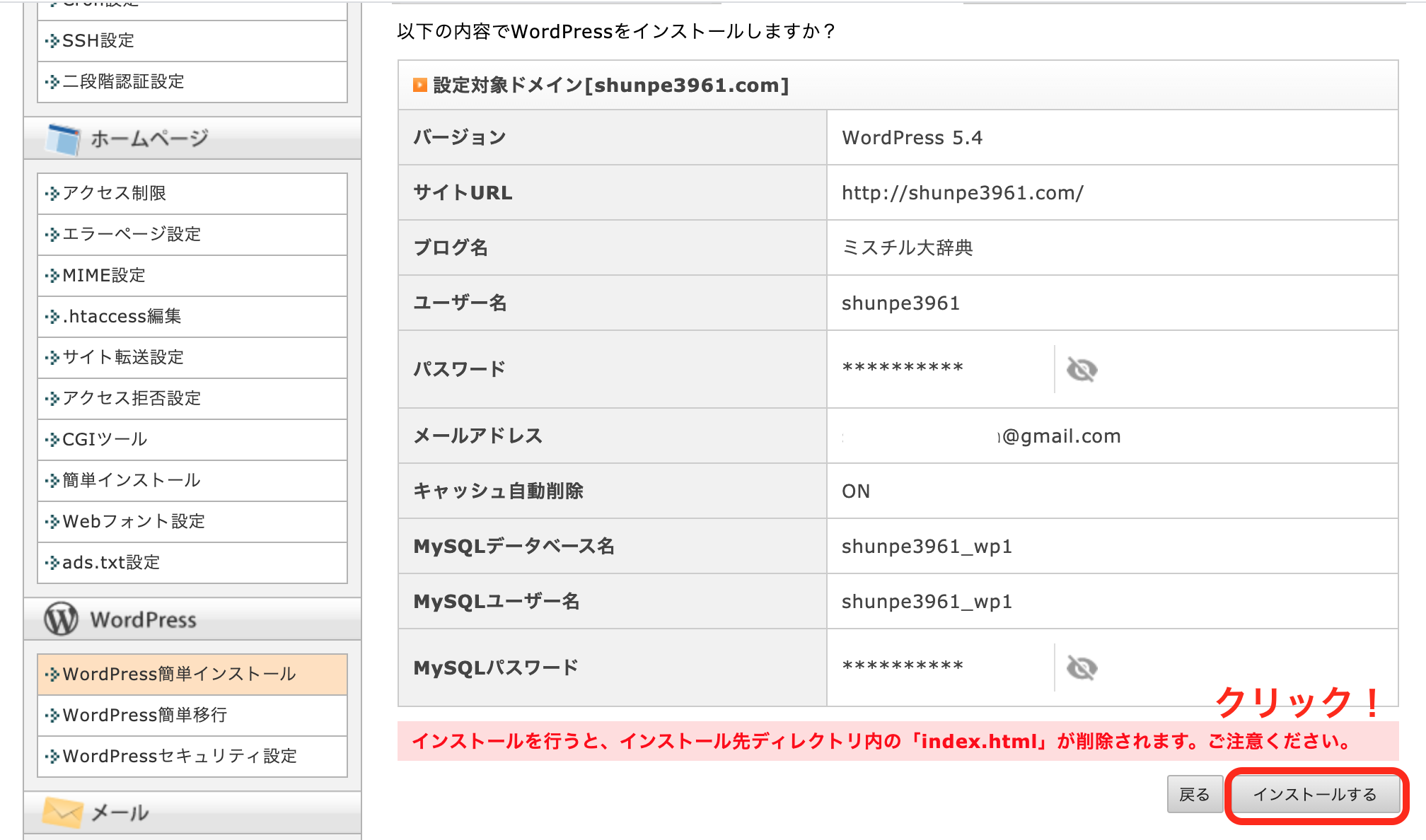Click the arrow bullet beside WordPress簡単移行
The width and height of the screenshot is (1426, 840).
pyautogui.click(x=52, y=716)
